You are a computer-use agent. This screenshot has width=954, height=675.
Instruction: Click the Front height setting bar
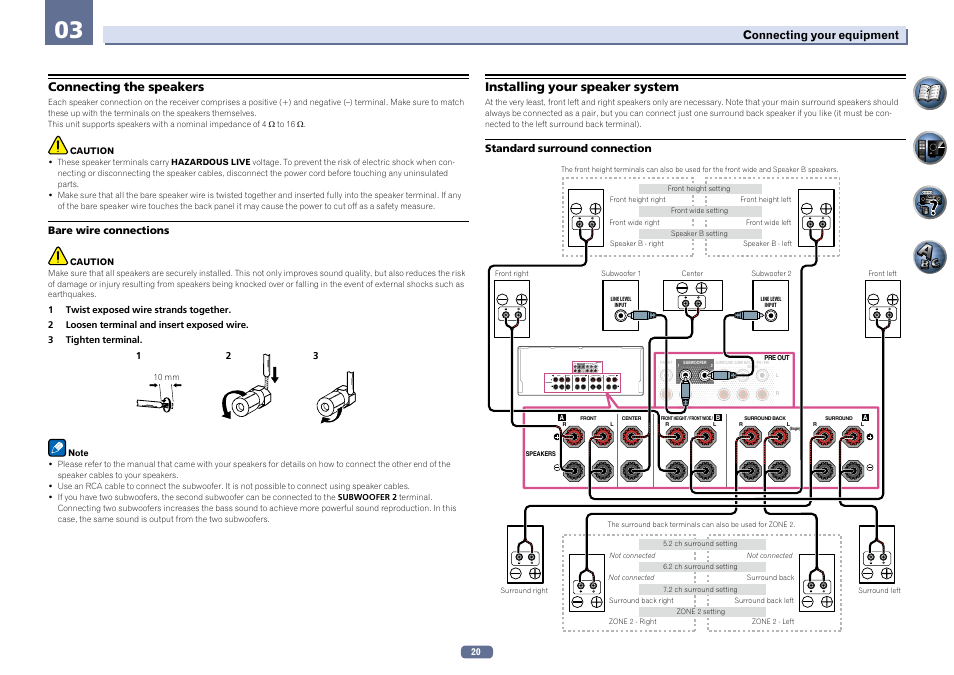700,189
